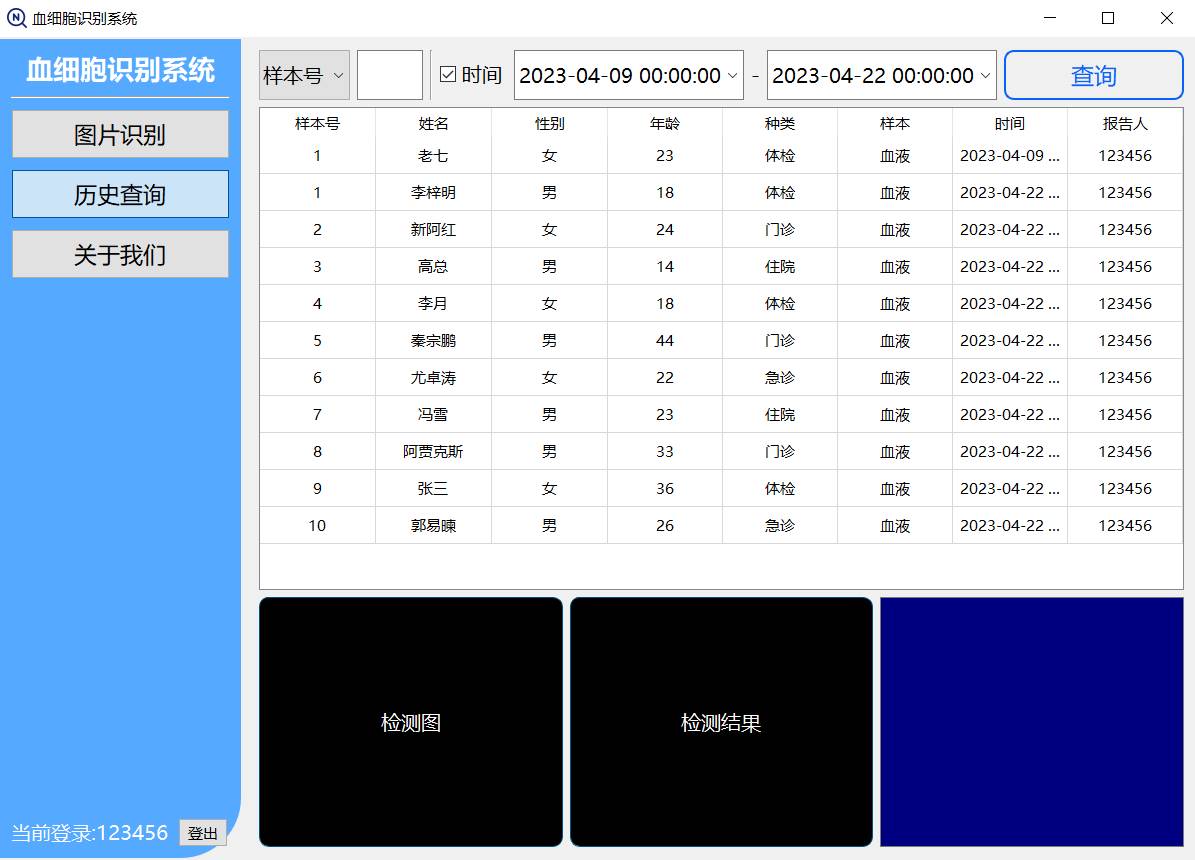Open the 历史查询 page

tap(120, 194)
